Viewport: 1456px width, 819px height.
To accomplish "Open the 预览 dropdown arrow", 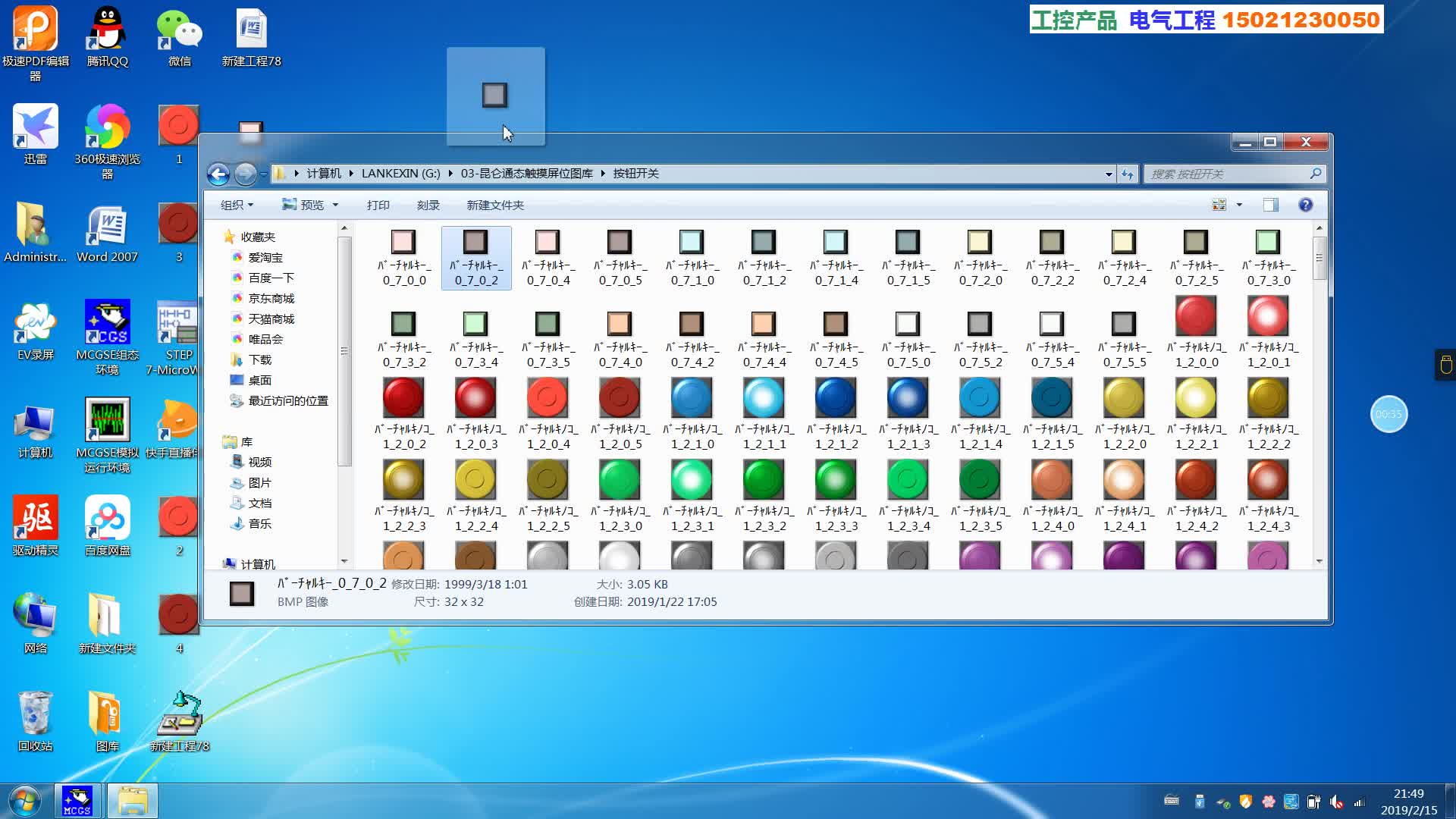I will pyautogui.click(x=335, y=205).
